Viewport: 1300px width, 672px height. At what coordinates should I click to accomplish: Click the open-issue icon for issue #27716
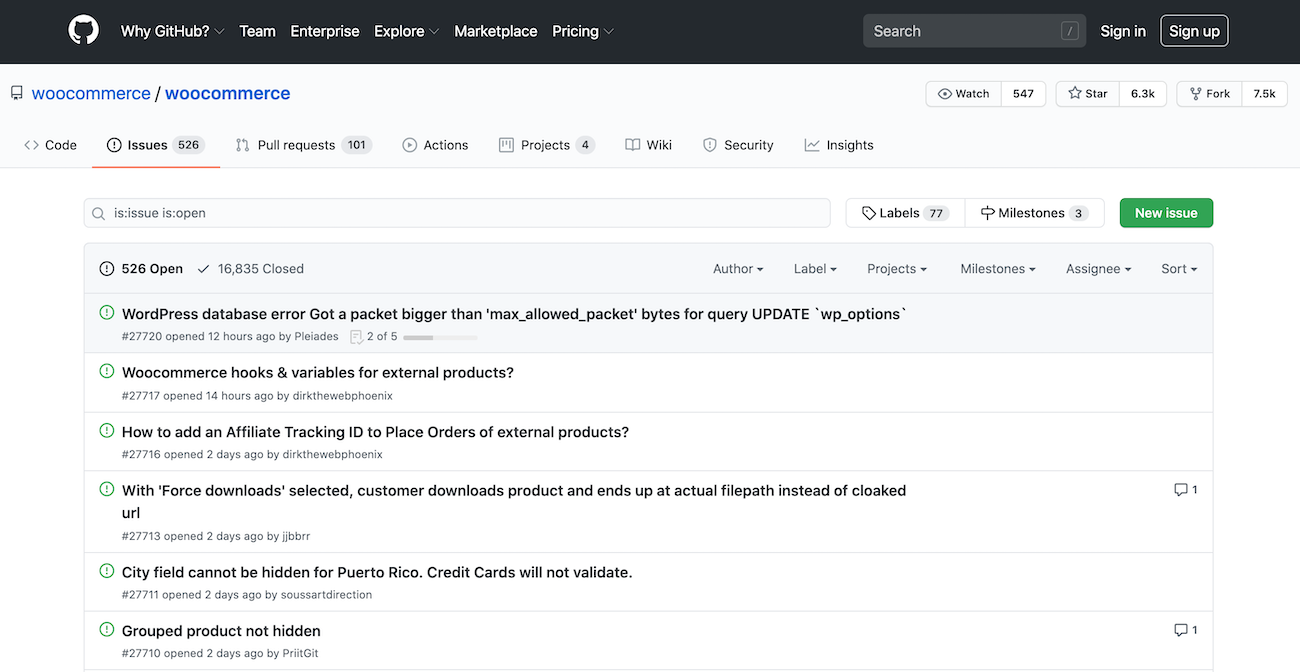coord(107,431)
